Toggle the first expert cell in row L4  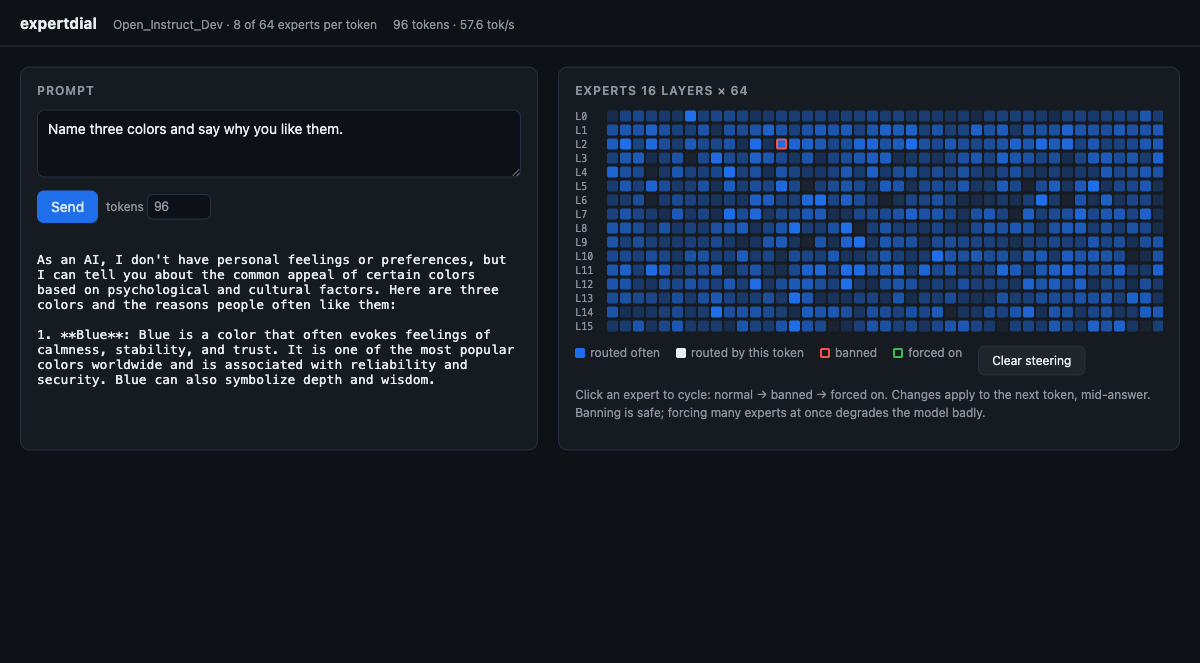point(613,172)
